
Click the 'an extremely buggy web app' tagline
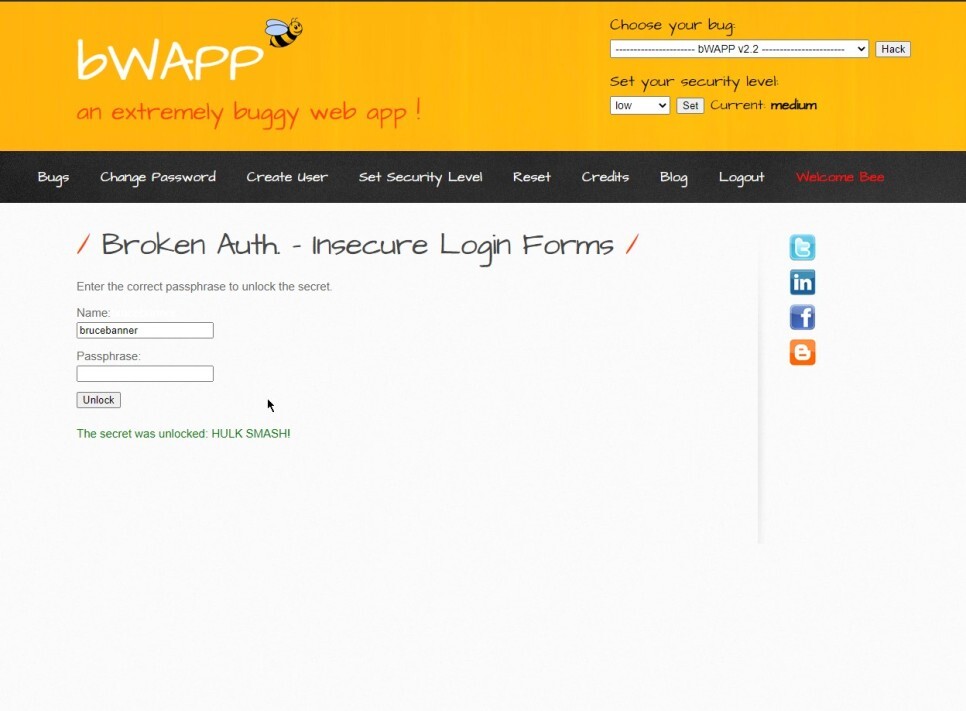[248, 113]
